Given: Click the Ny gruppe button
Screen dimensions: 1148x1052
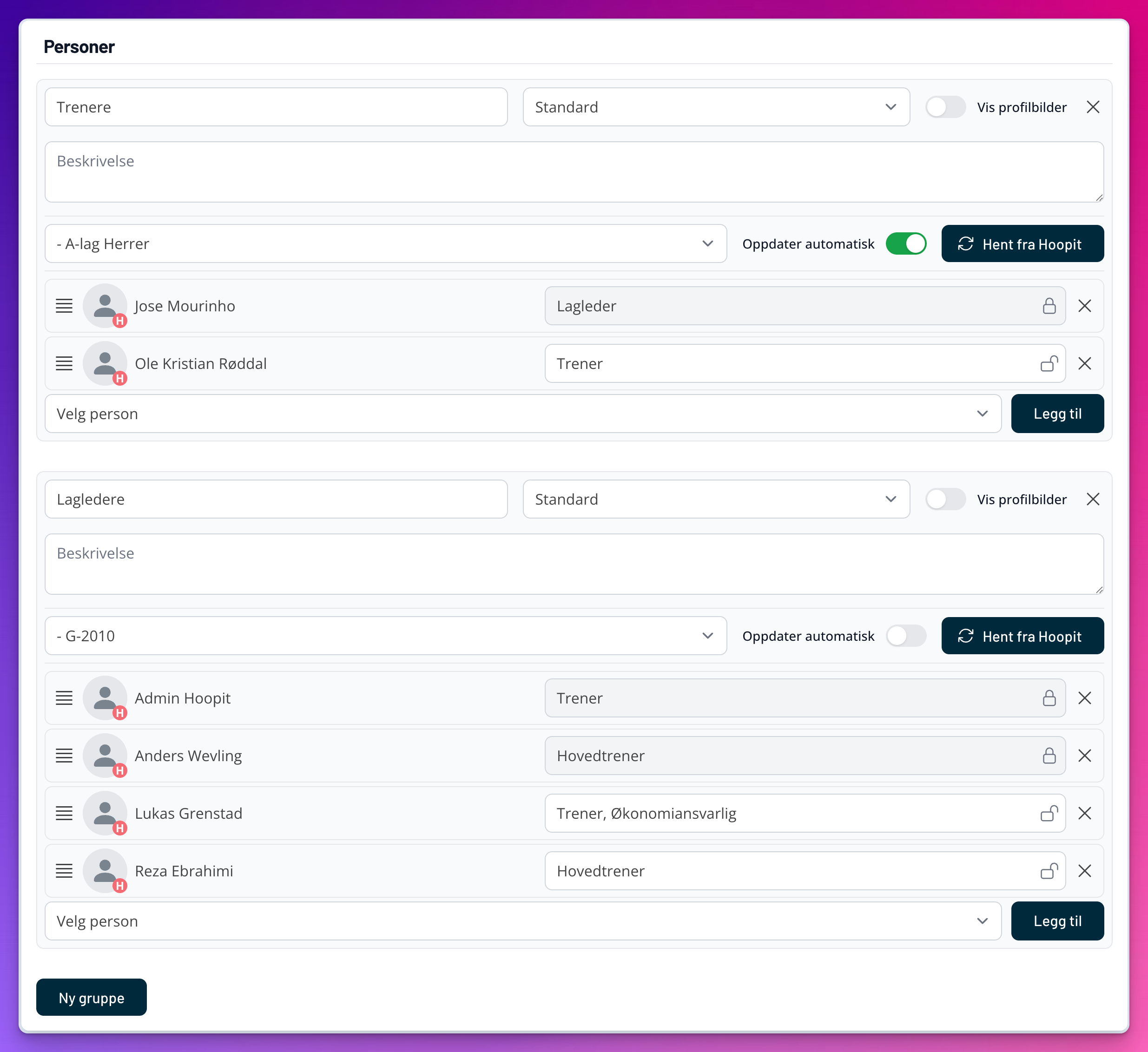Looking at the screenshot, I should [91, 997].
